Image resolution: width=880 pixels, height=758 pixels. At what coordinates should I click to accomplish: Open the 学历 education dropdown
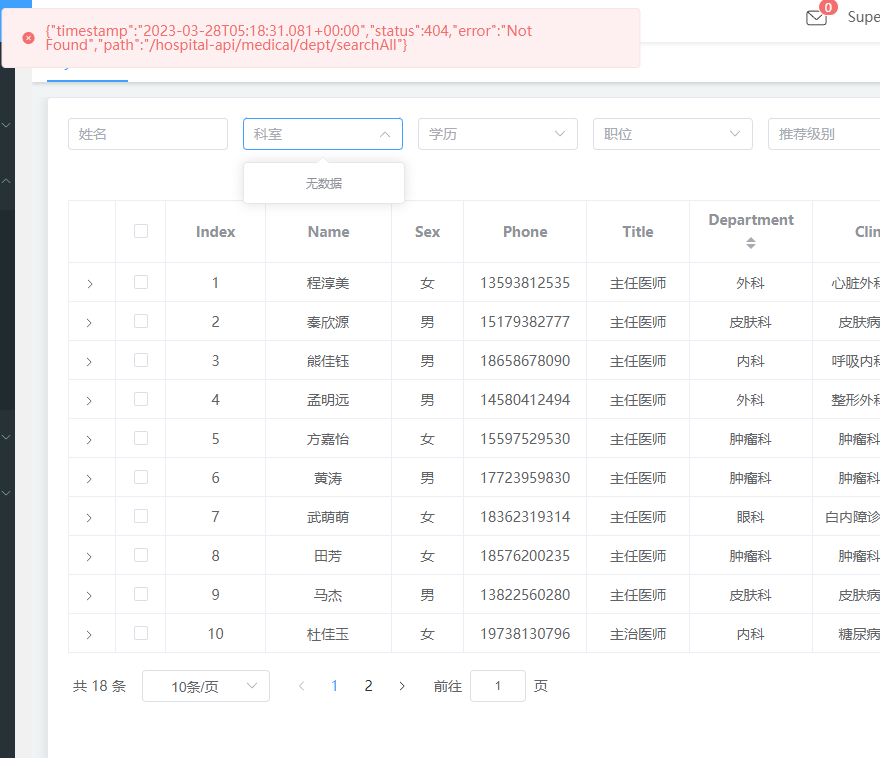[498, 134]
